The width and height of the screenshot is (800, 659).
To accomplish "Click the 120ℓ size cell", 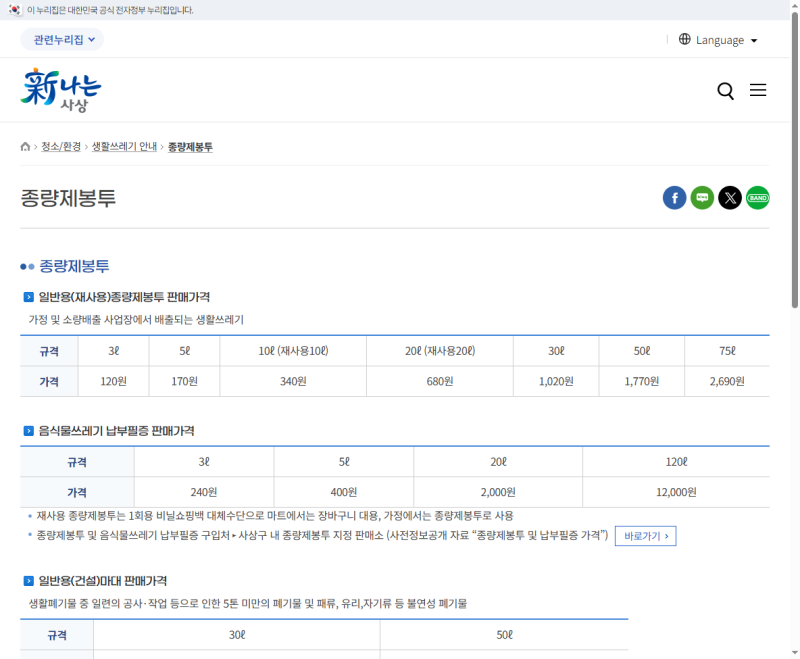I will pyautogui.click(x=676, y=462).
